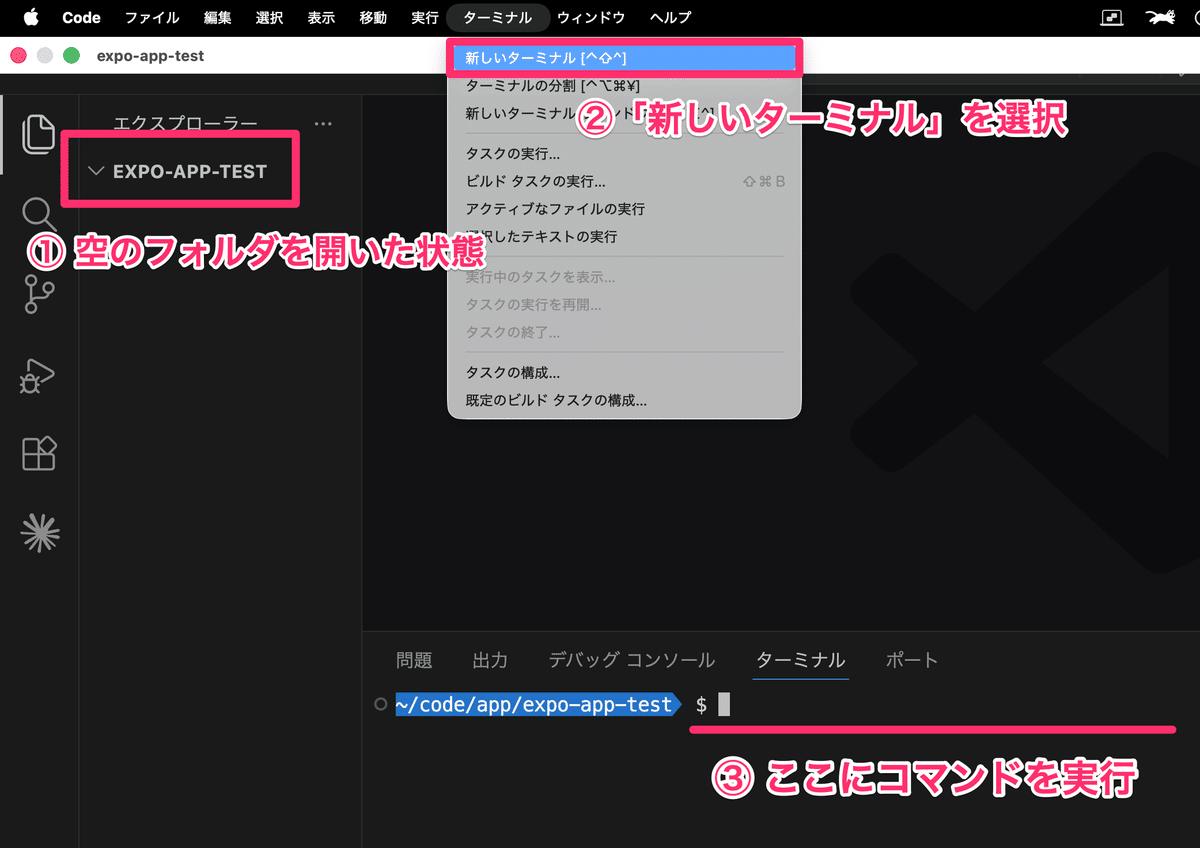Select タスクの構成... menu entry
Screen dimensions: 1200x848
click(624, 373)
